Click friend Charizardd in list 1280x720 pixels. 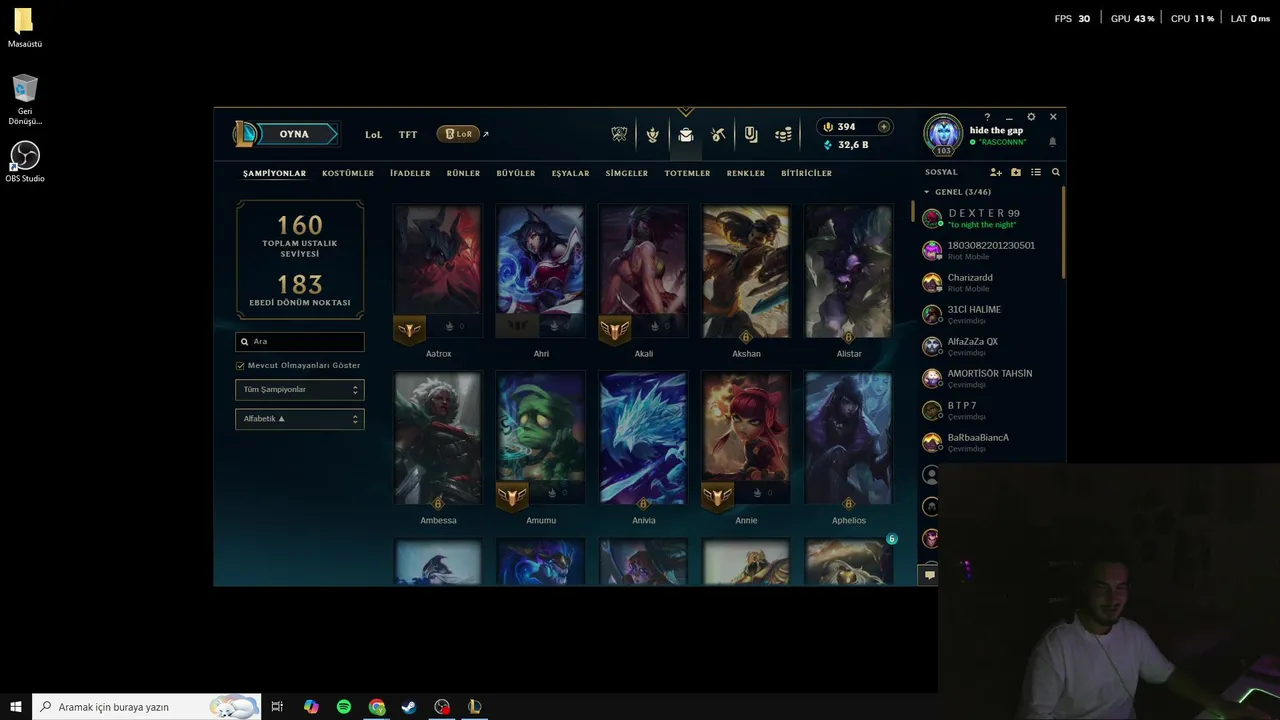(x=990, y=282)
